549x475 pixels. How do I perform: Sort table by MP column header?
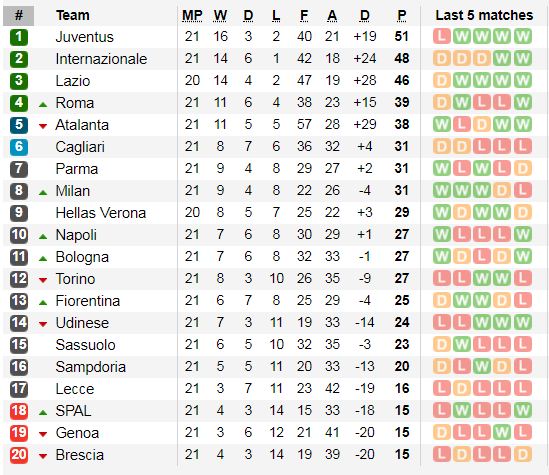(x=192, y=16)
